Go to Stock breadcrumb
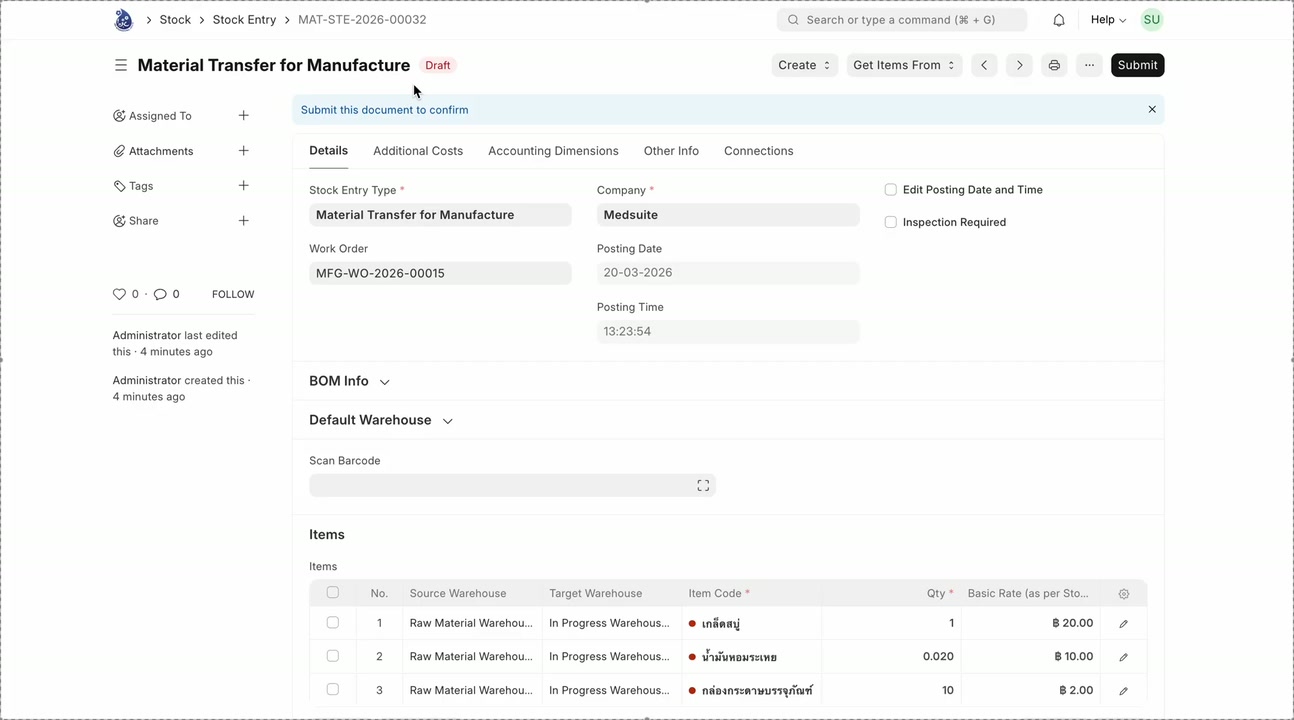The height and width of the screenshot is (720, 1294). [175, 20]
